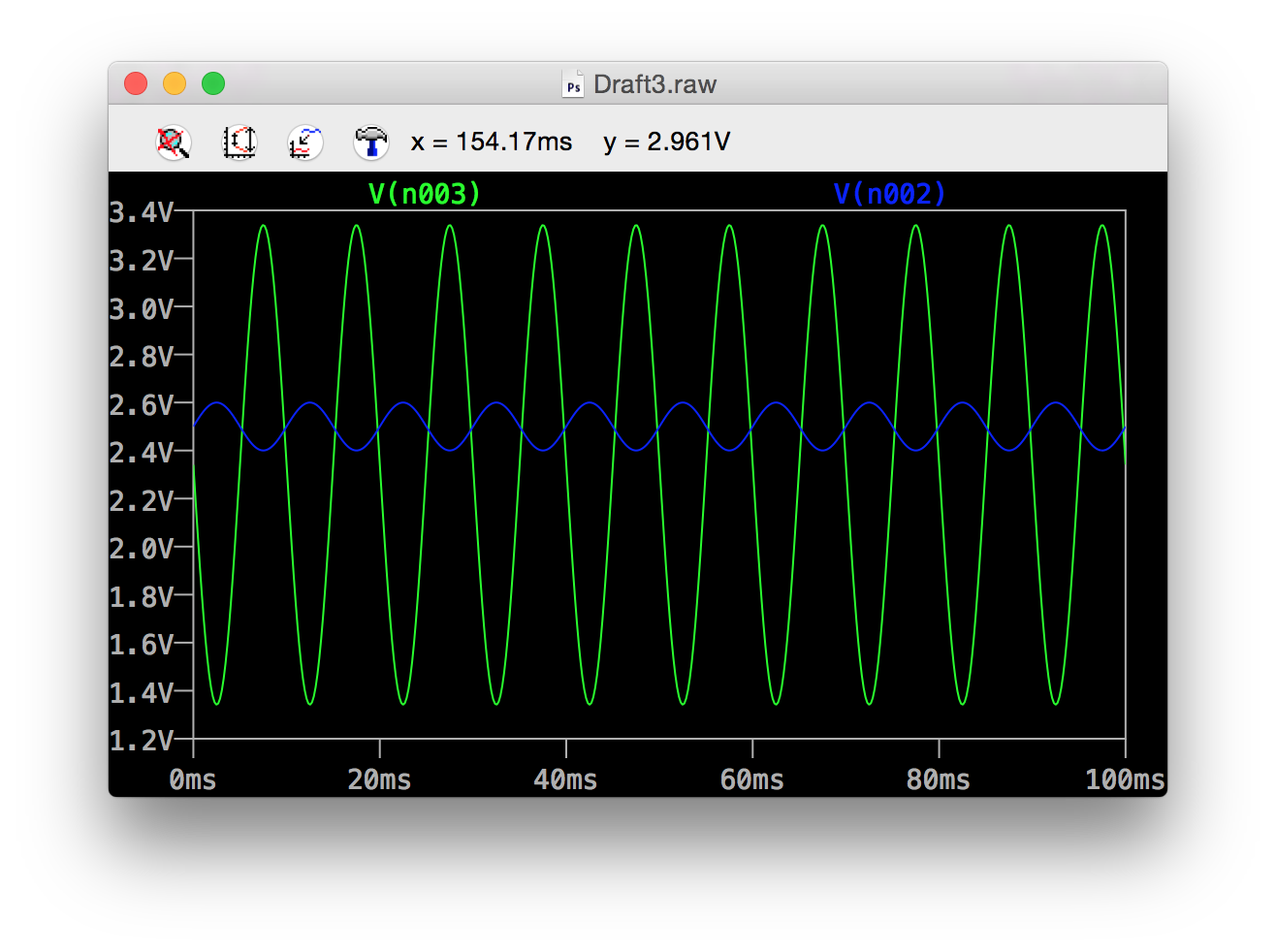1276x952 pixels.
Task: Open the pick visible traces tool
Action: pos(305,143)
